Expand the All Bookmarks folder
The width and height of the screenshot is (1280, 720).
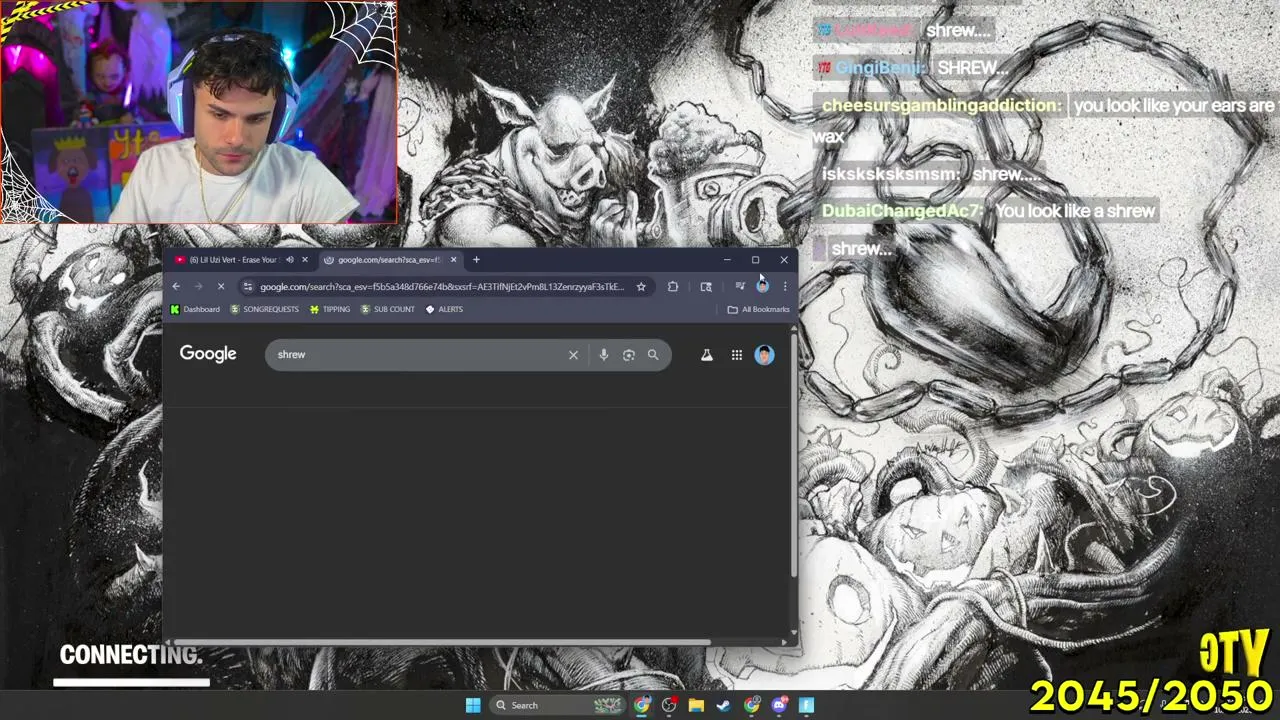click(759, 310)
